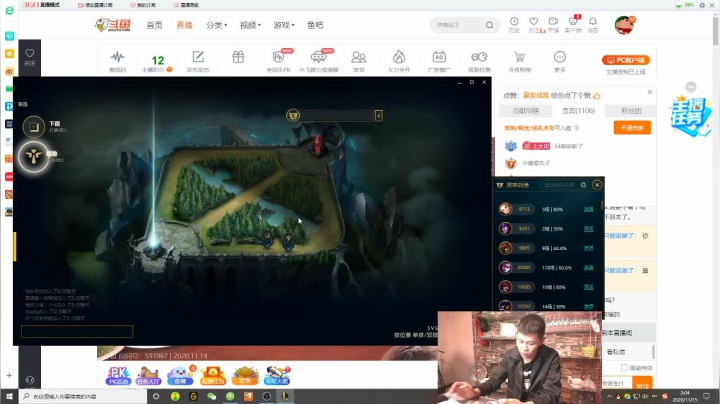Open the 客户端 download icon with badge
The width and height of the screenshot is (720, 404).
coord(573,24)
